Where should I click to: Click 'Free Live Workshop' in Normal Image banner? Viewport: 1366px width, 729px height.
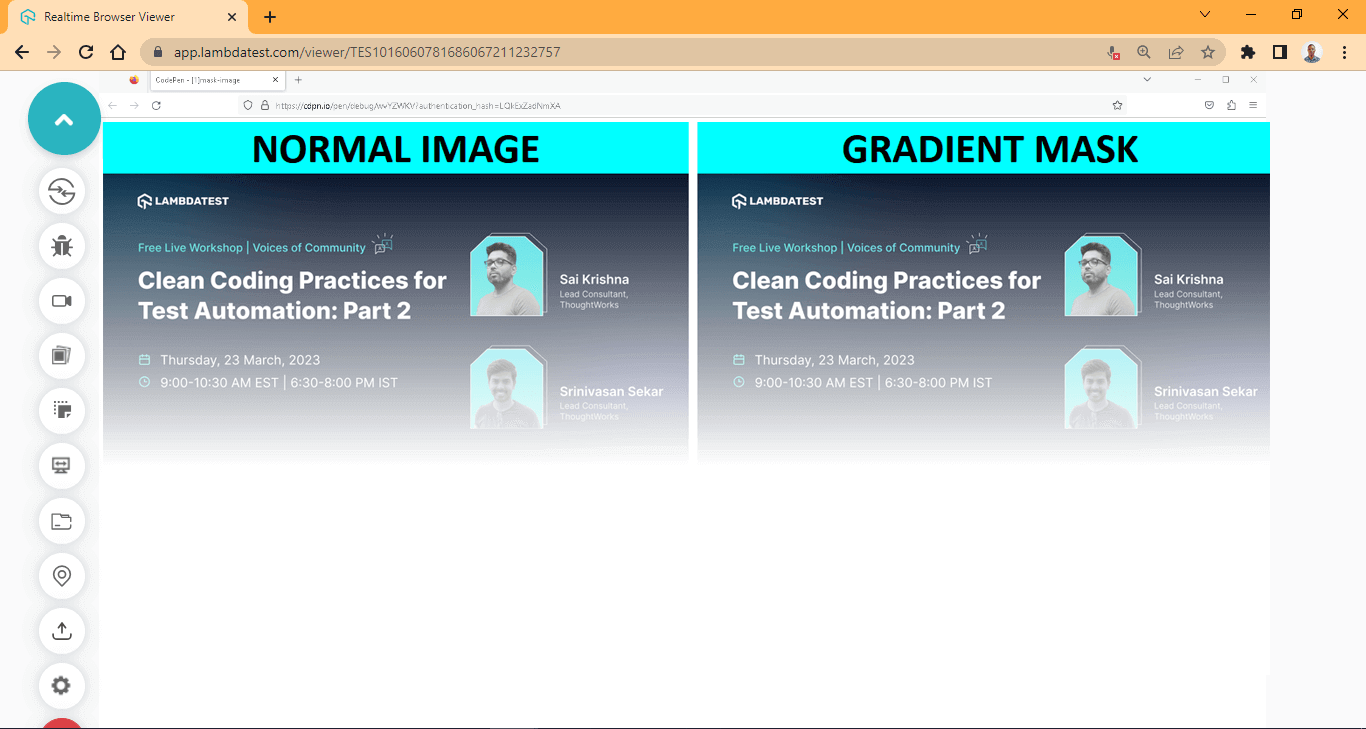[x=190, y=248]
